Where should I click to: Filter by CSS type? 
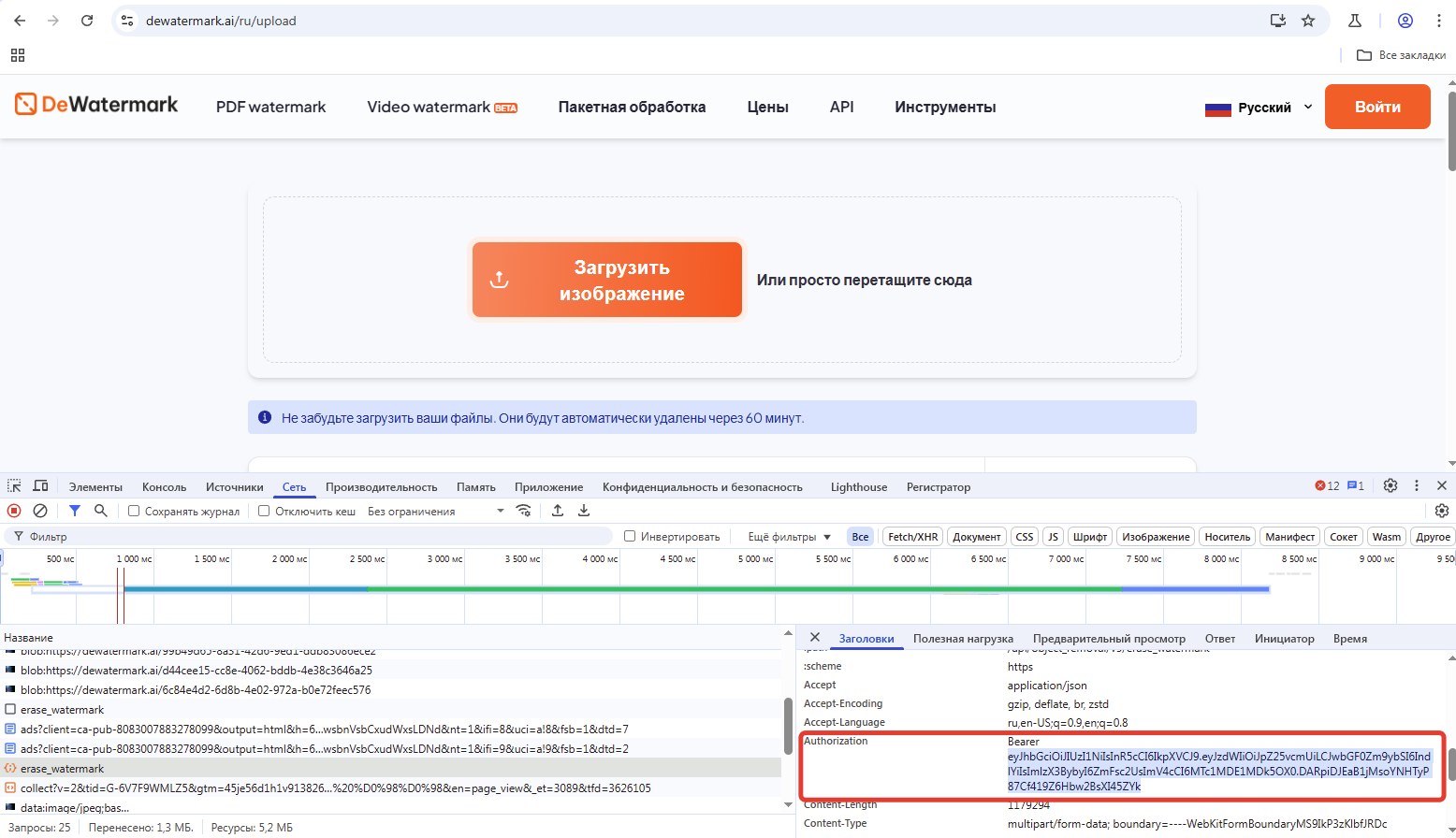pos(1025,537)
